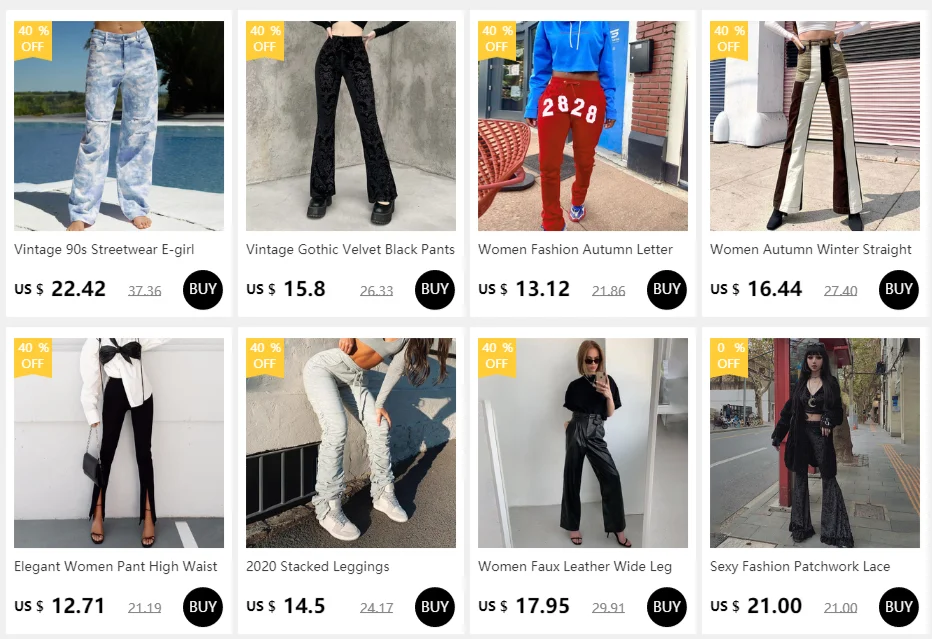Viewport: 932px width, 639px height.
Task: Open the Vintage 90s Streetwear E-girl title link
Action: tap(104, 250)
